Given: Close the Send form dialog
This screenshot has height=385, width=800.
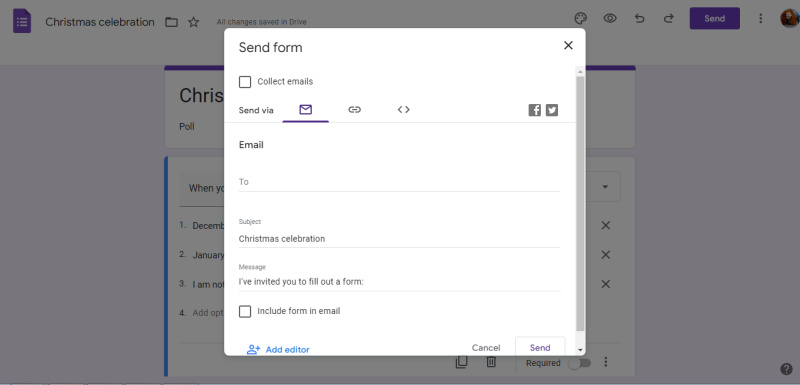Looking at the screenshot, I should pos(568,45).
